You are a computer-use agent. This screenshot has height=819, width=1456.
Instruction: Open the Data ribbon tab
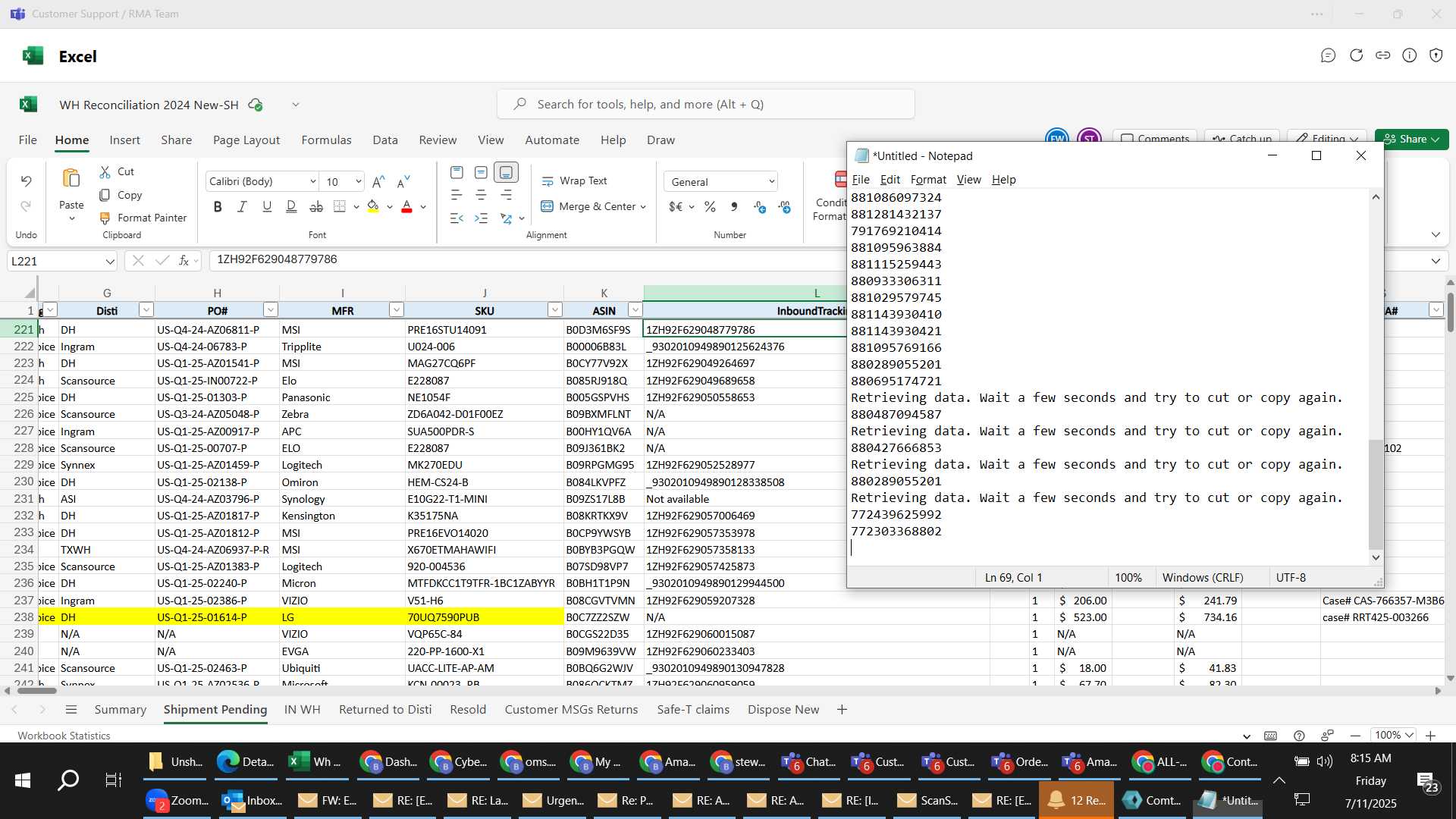pos(385,140)
